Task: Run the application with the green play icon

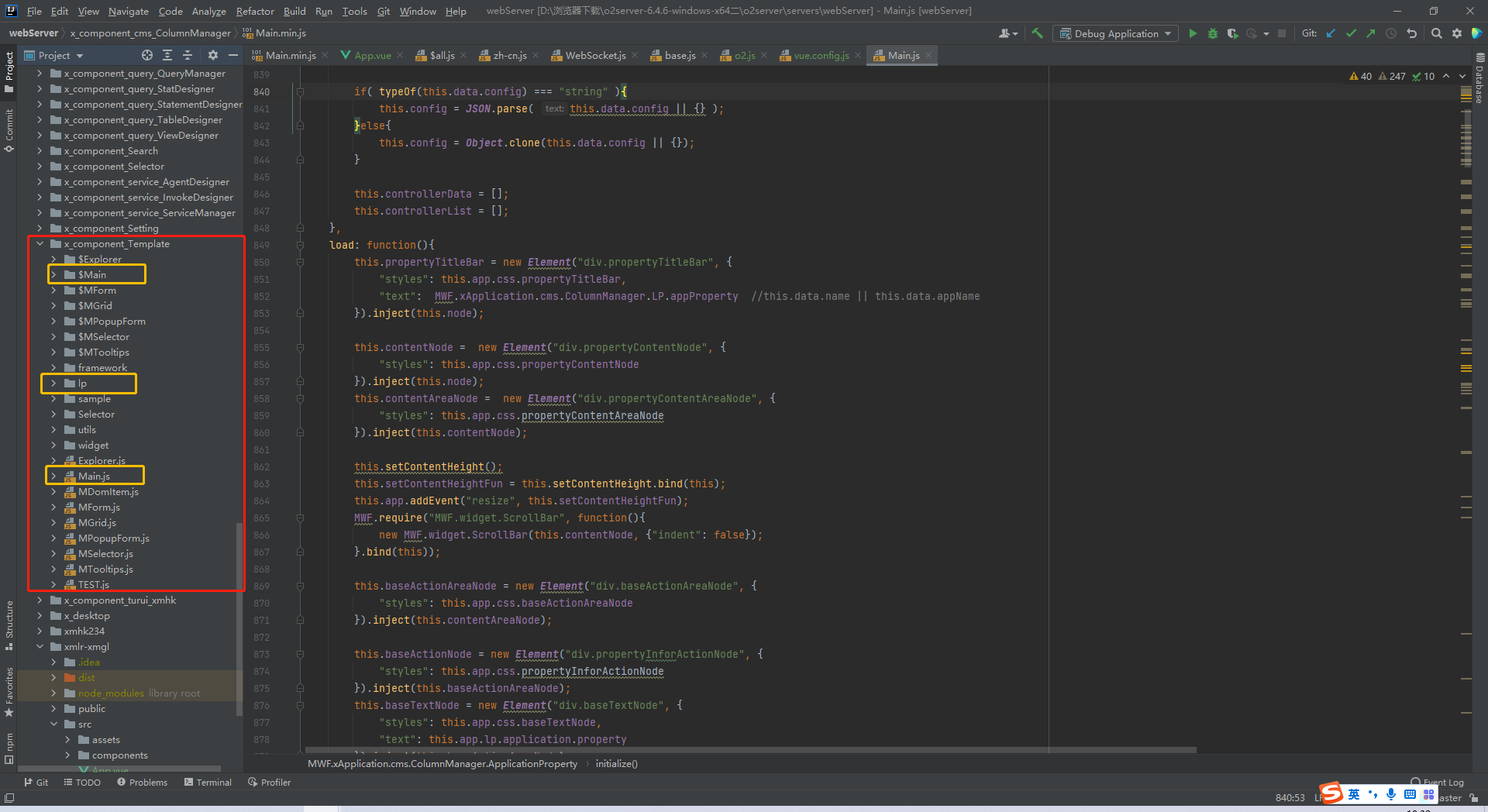Action: coord(1193,33)
